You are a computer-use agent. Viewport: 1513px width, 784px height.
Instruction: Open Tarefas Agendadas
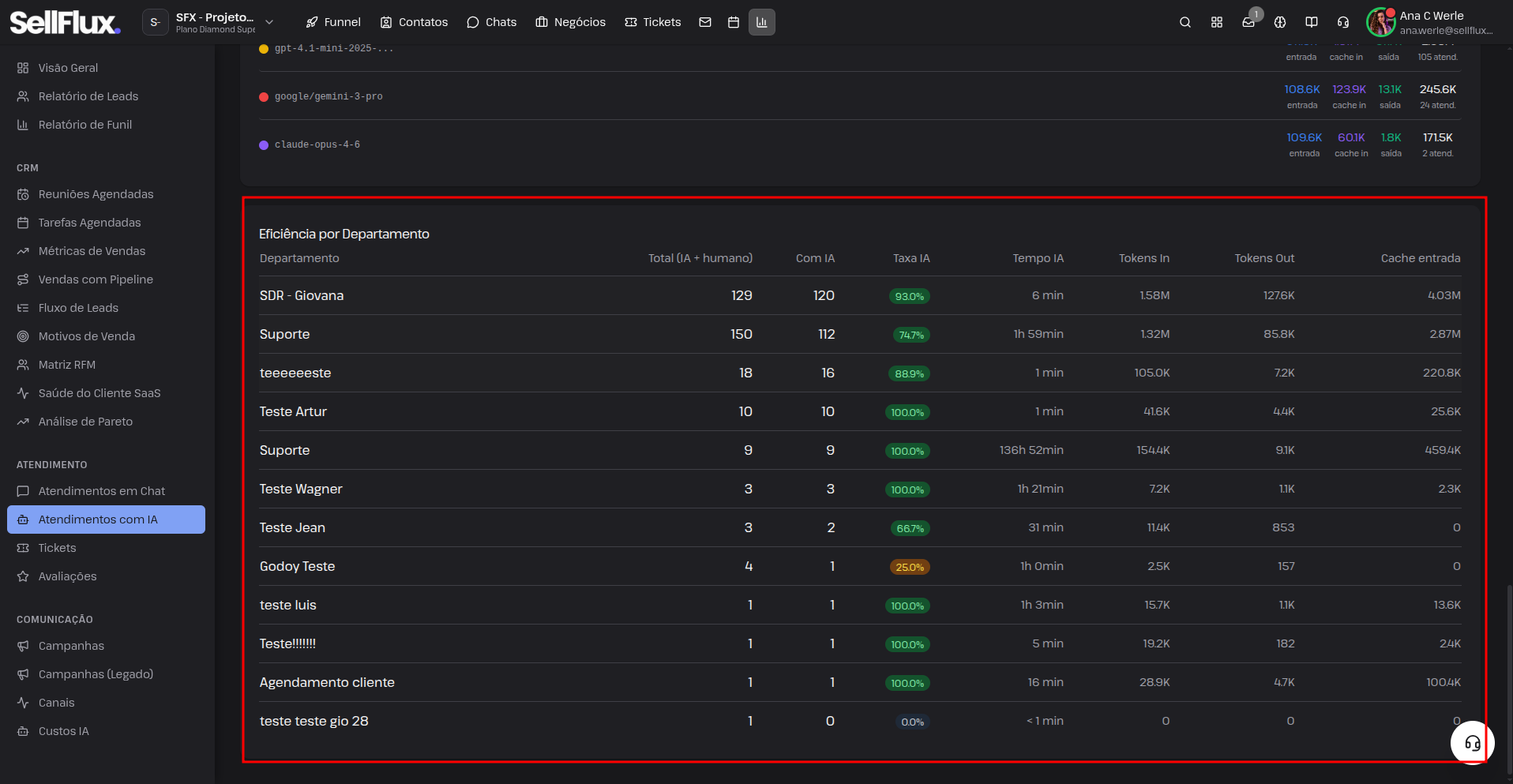pyautogui.click(x=107, y=223)
